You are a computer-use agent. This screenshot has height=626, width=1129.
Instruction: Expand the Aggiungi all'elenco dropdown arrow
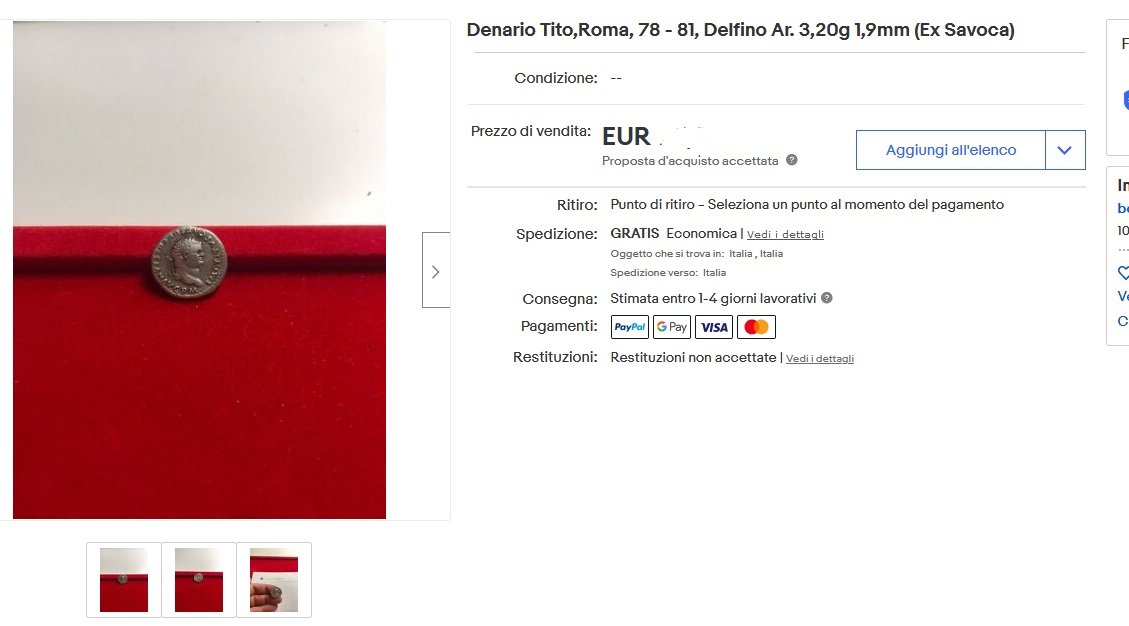click(1065, 150)
